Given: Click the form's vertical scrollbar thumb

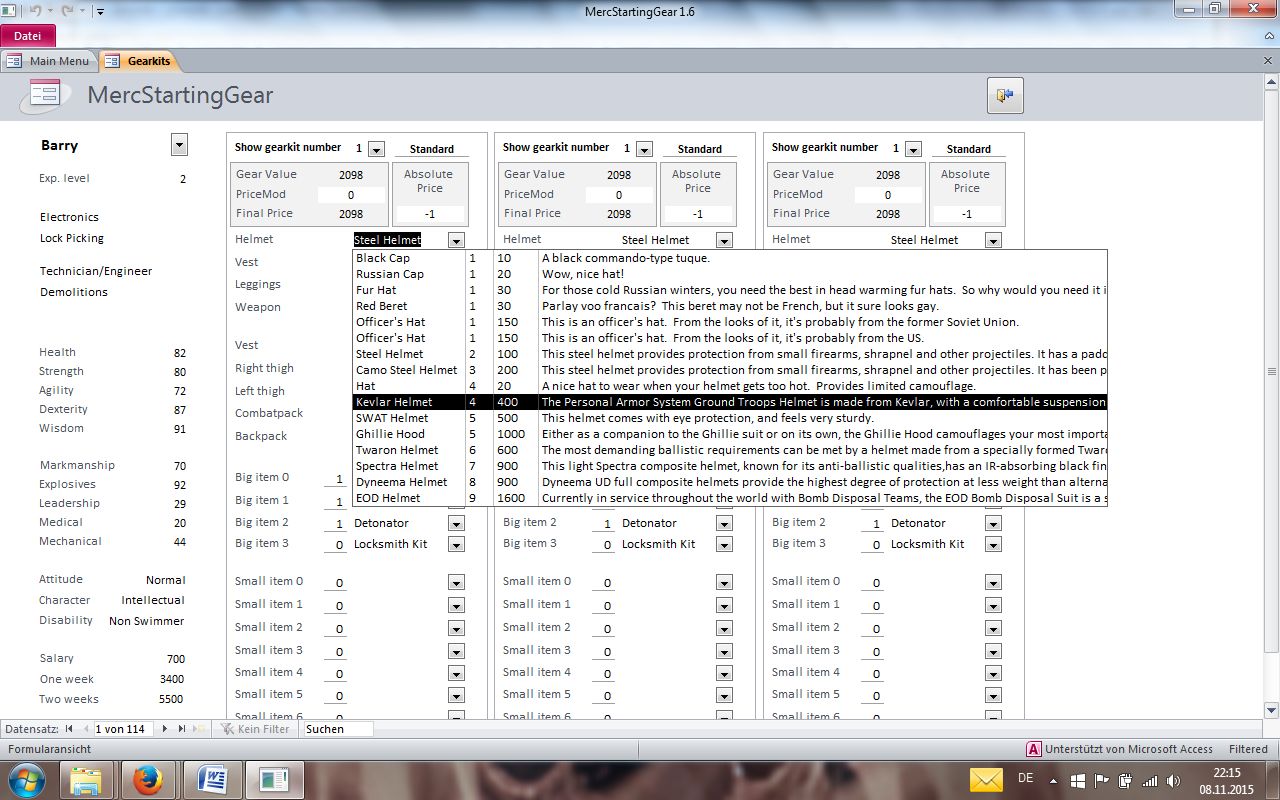Looking at the screenshot, I should click(x=1272, y=370).
